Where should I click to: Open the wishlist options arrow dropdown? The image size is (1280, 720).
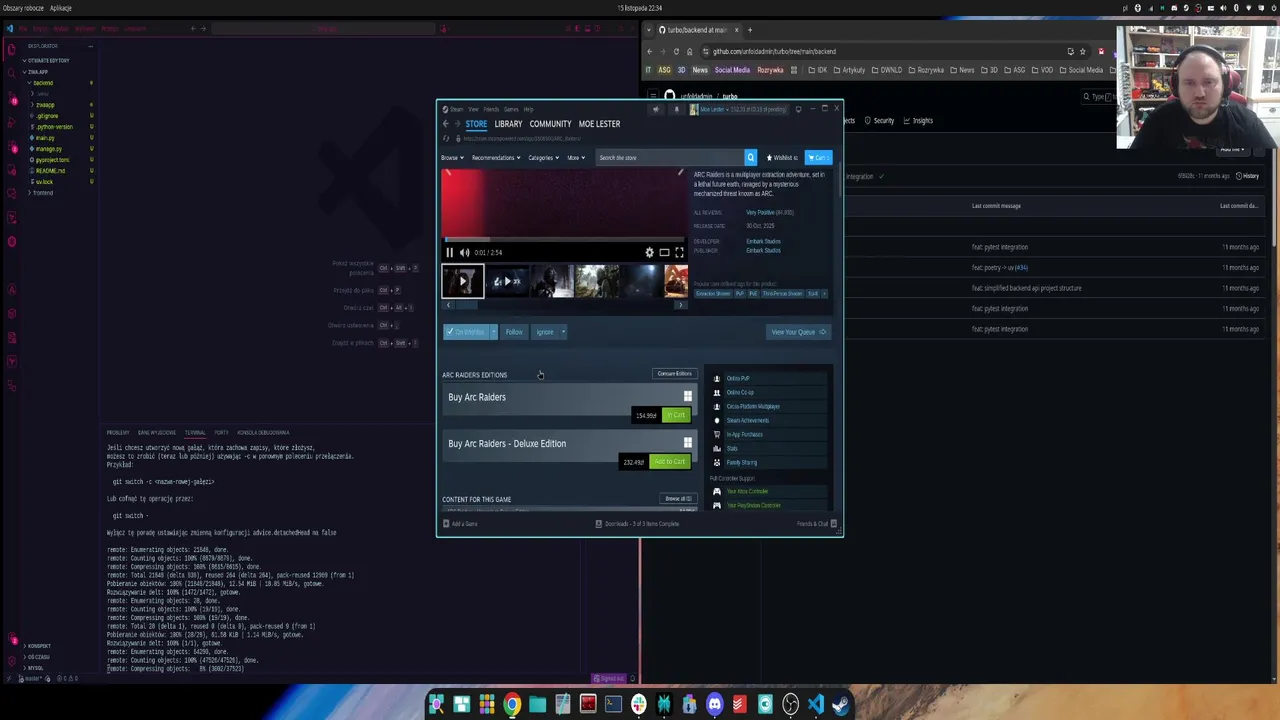click(x=493, y=332)
